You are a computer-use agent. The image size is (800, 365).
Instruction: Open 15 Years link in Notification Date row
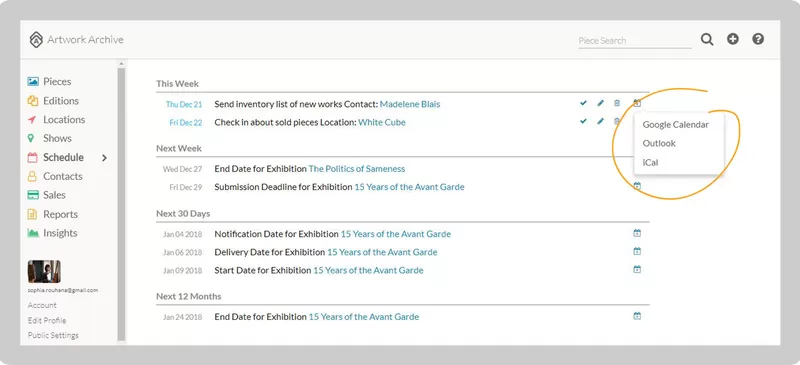(x=395, y=234)
